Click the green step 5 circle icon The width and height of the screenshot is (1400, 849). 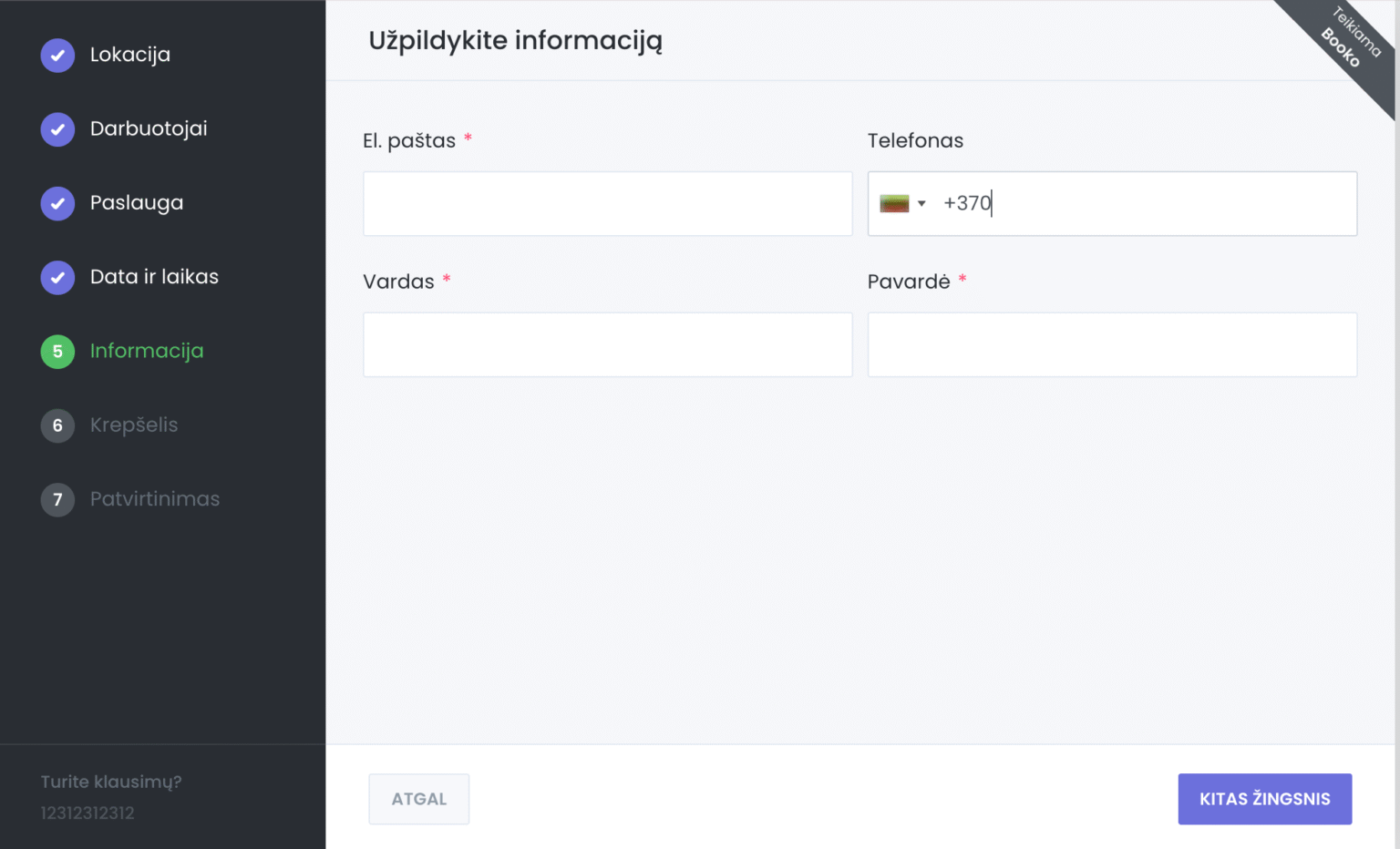pos(57,352)
